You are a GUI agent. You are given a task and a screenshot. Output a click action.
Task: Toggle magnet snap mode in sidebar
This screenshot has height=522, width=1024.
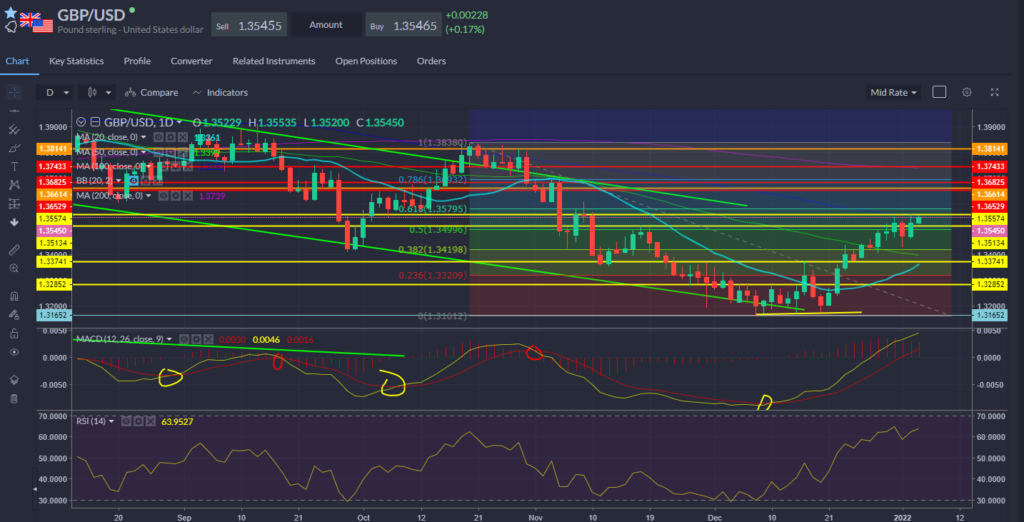pyautogui.click(x=13, y=297)
